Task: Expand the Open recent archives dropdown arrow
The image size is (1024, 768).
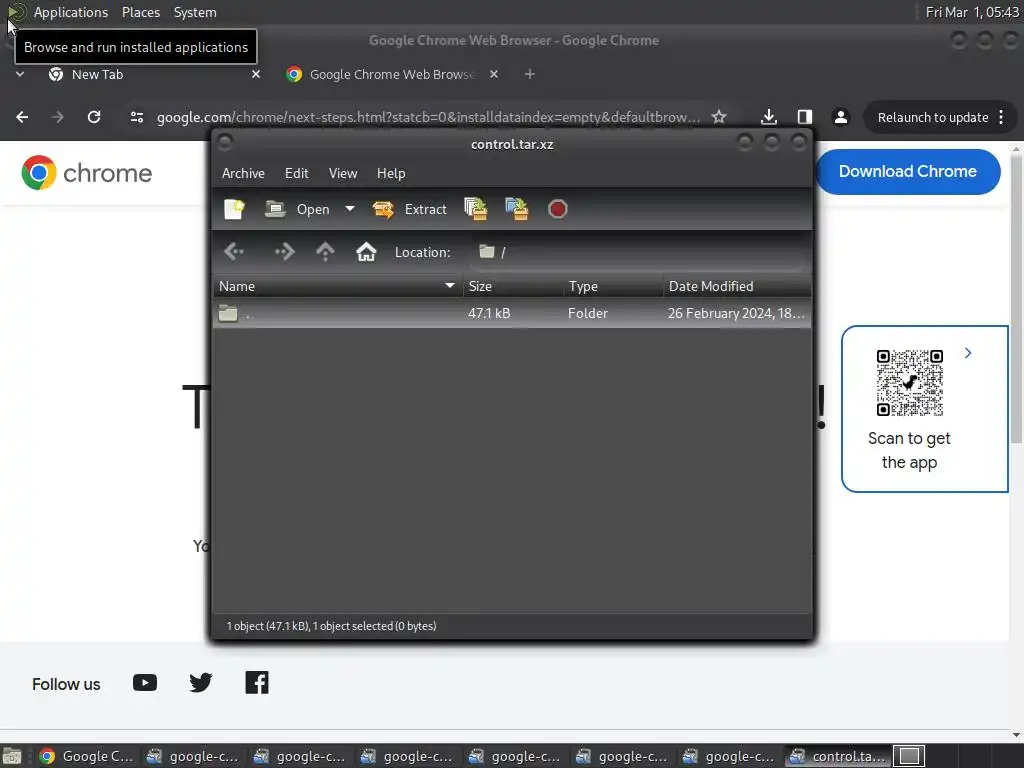Action: (x=350, y=209)
